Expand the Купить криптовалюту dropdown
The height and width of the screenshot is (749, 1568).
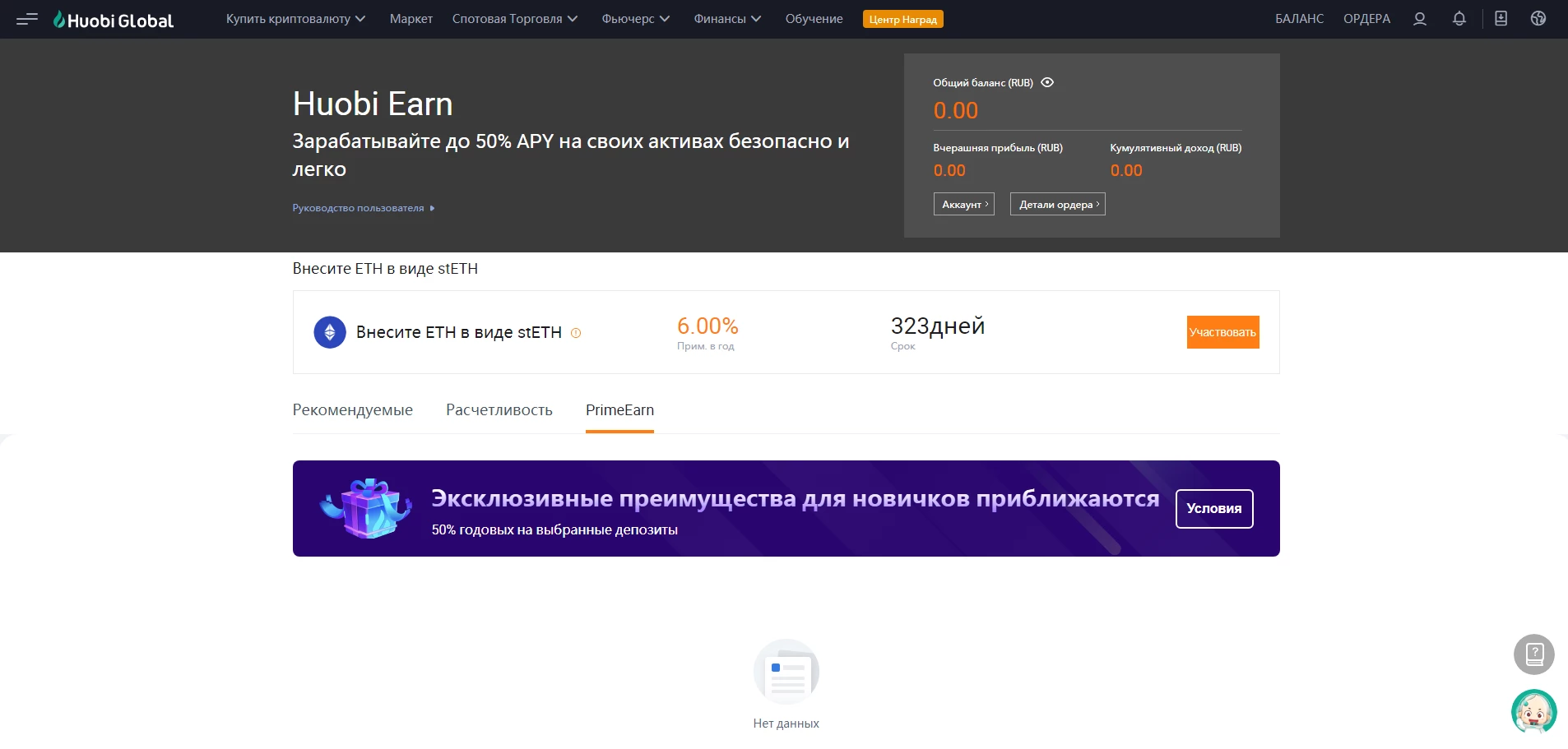tap(295, 19)
